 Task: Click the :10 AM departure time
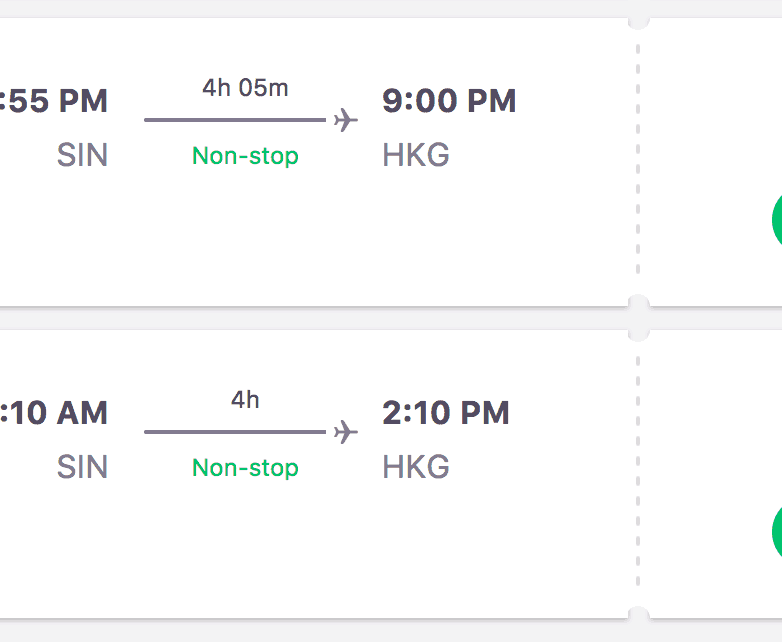tap(54, 413)
